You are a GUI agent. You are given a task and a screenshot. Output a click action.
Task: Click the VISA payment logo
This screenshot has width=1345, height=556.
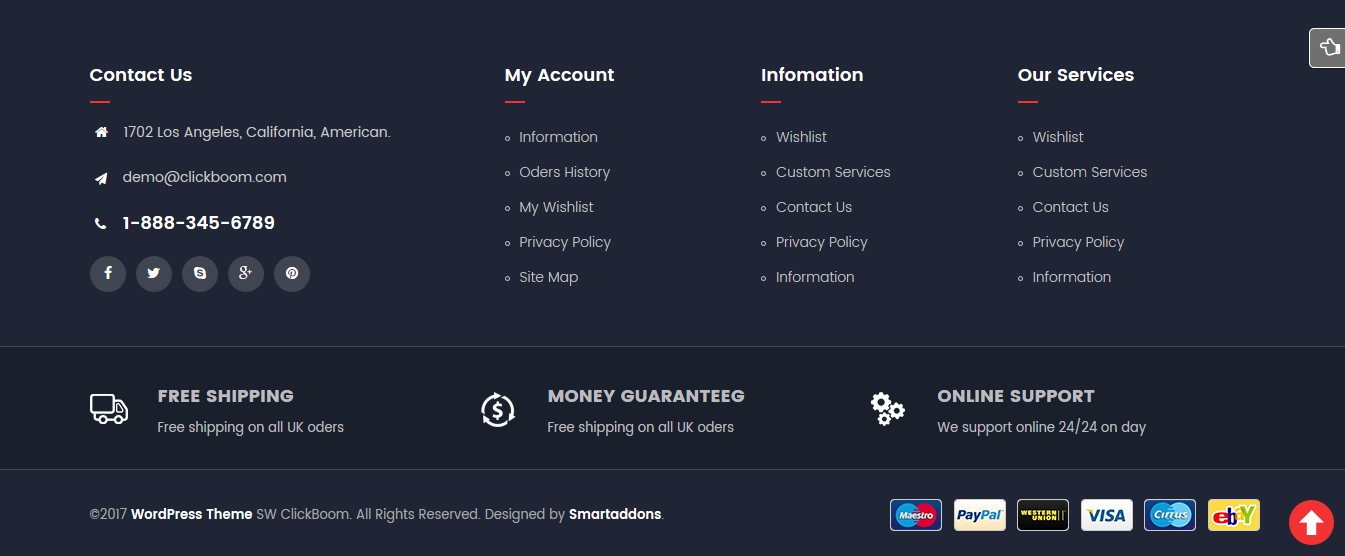pyautogui.click(x=1107, y=515)
